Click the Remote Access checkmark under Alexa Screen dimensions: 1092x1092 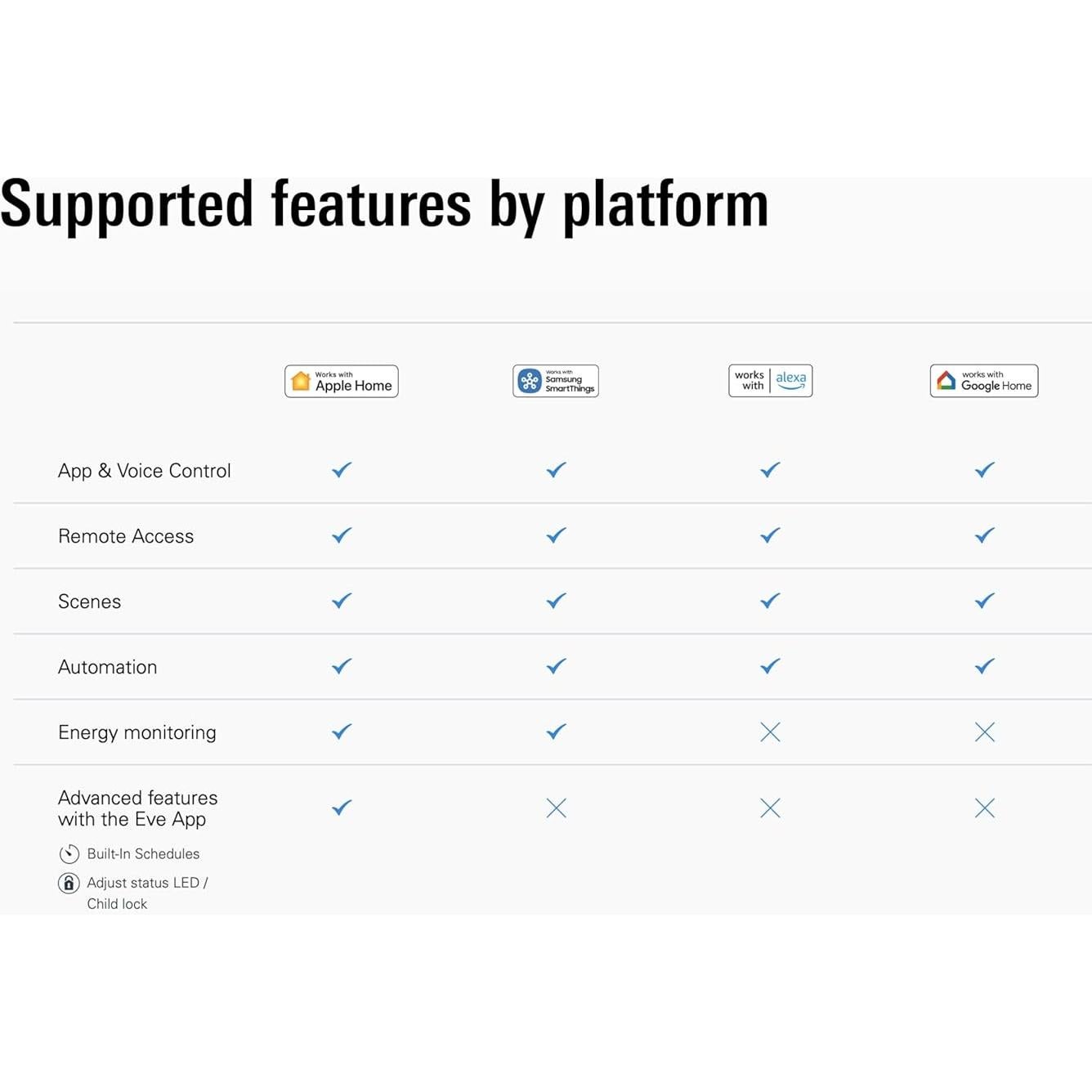point(770,535)
